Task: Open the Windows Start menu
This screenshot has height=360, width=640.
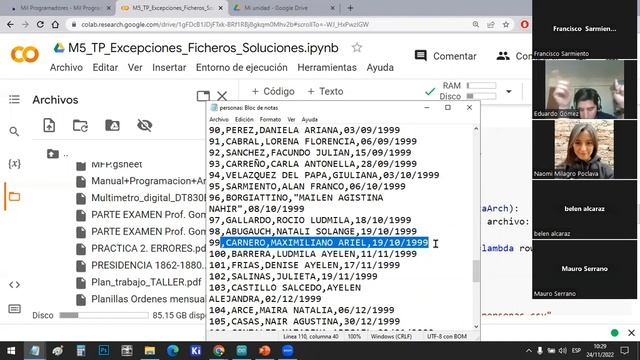Action: point(11,351)
